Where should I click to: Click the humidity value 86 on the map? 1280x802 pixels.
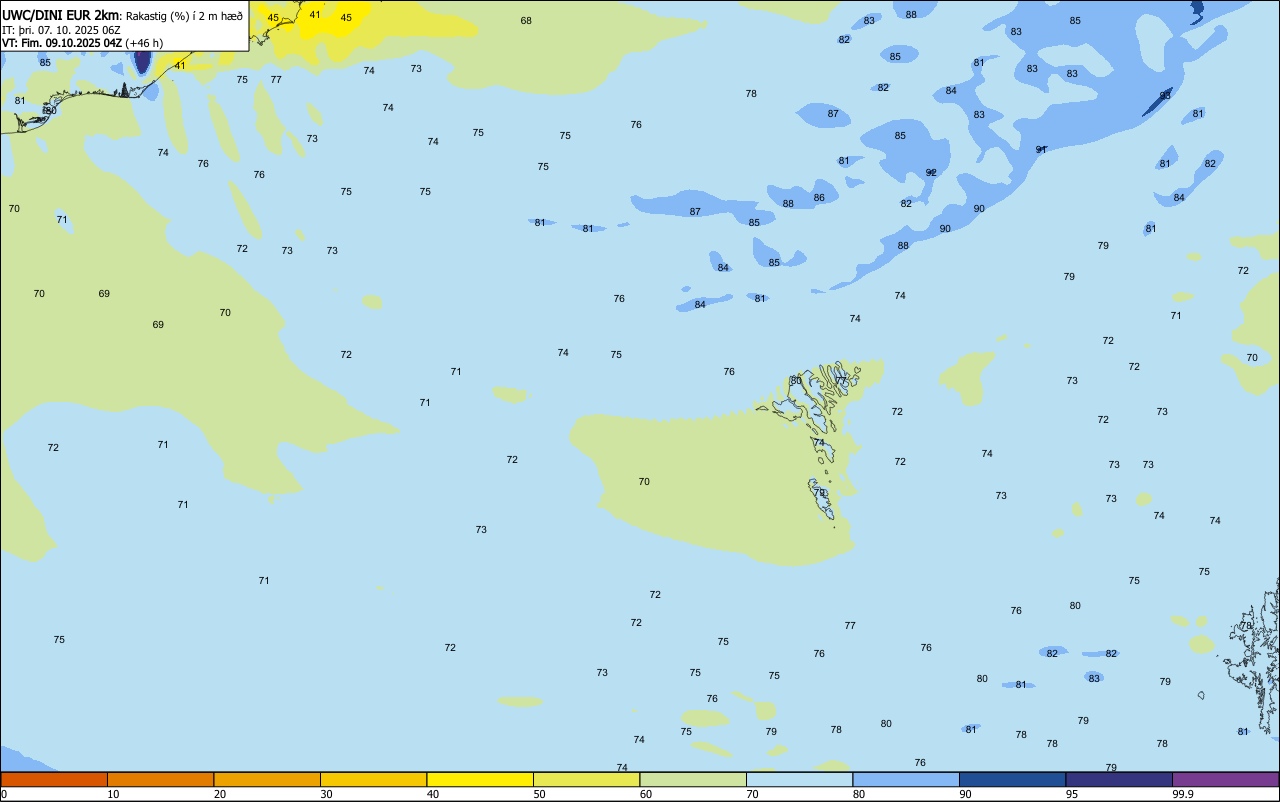point(819,198)
